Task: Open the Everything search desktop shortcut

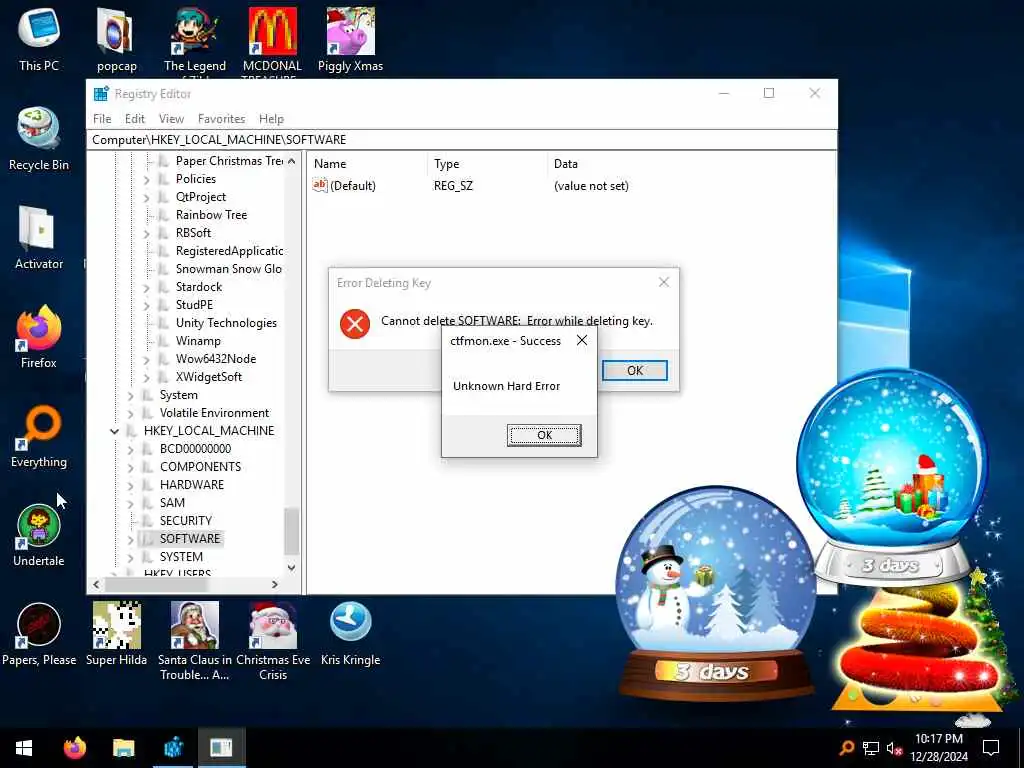Action: coord(39,436)
